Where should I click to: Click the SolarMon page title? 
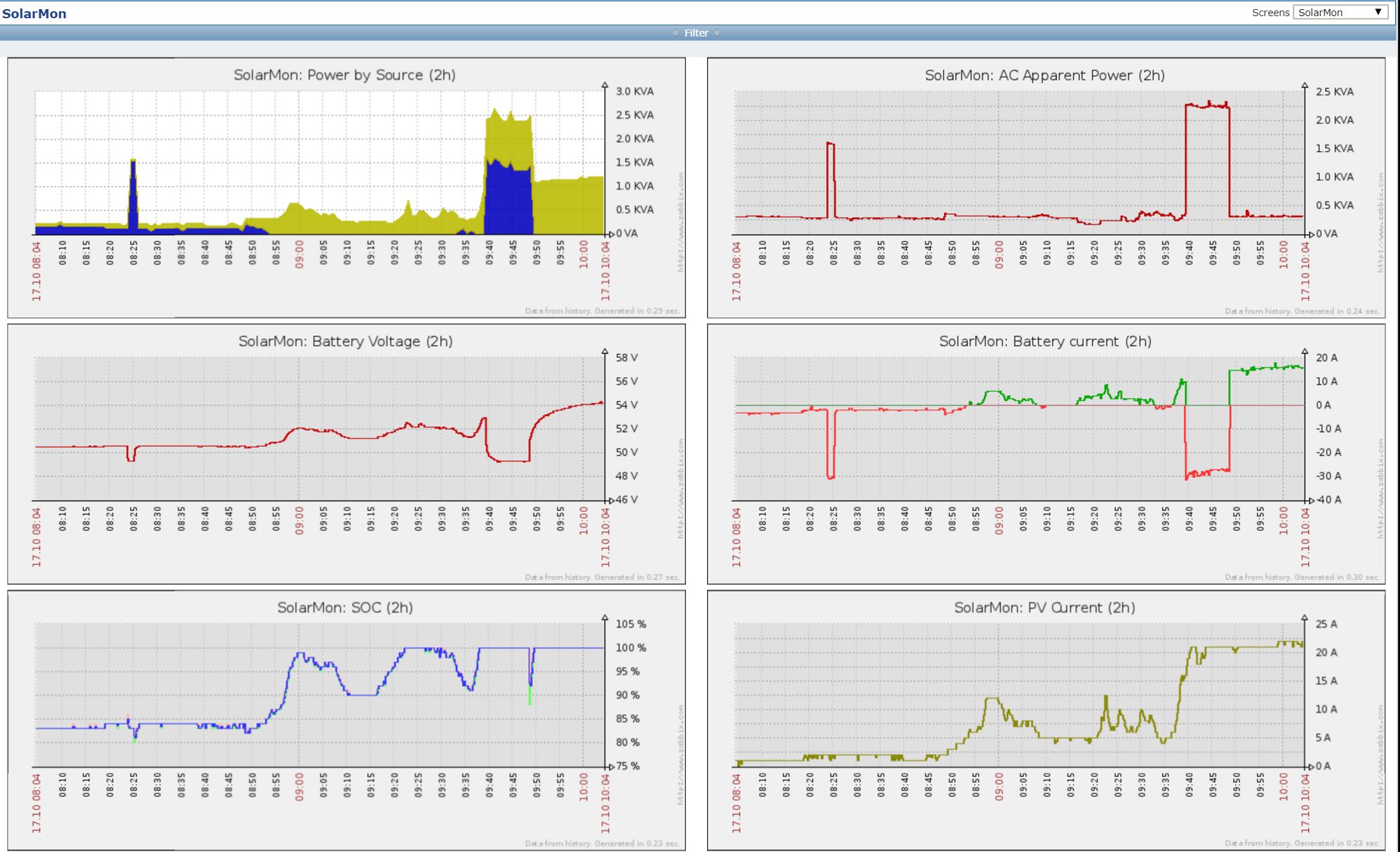click(x=34, y=13)
